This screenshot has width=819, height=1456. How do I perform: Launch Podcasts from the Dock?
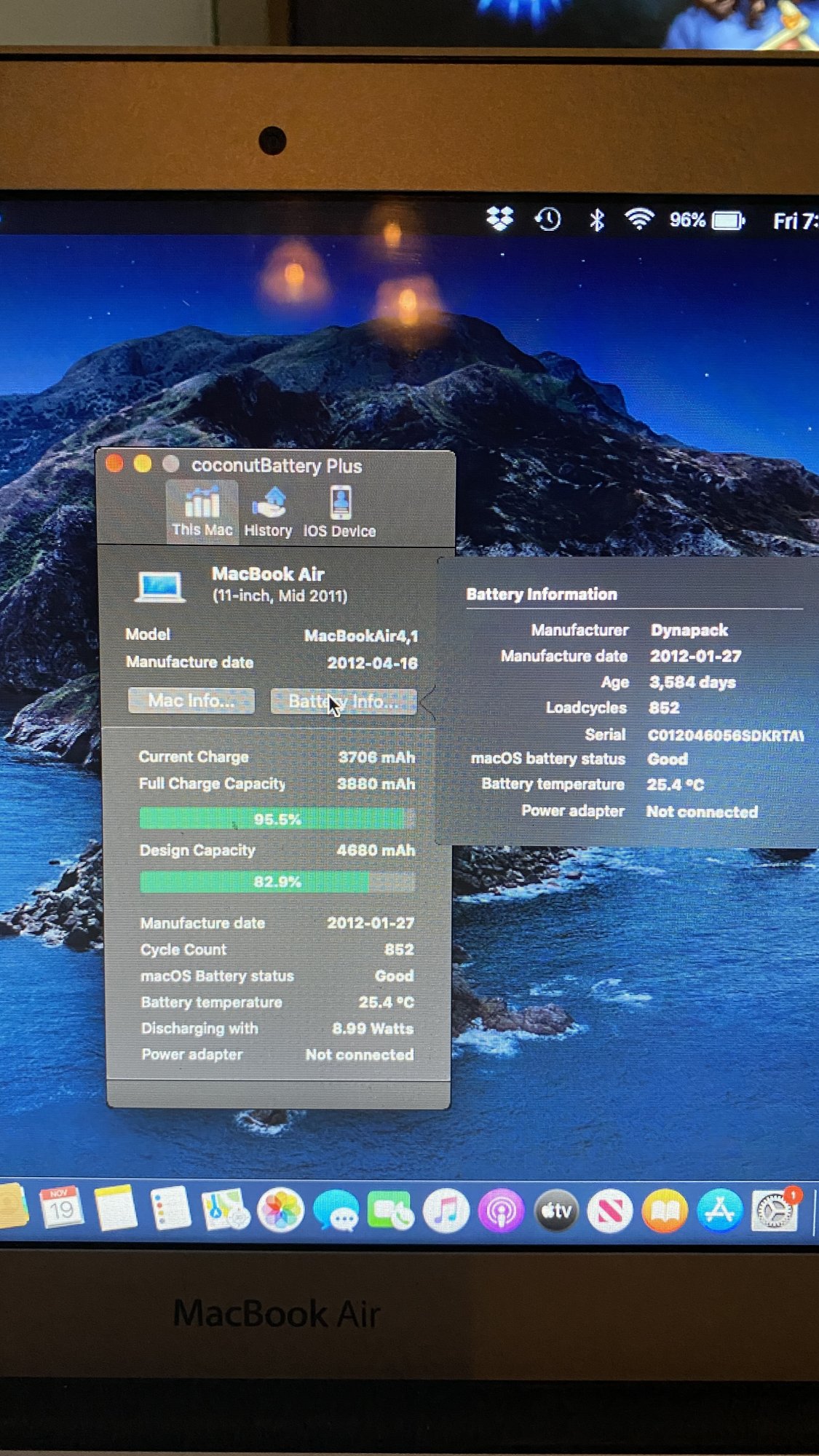501,1211
